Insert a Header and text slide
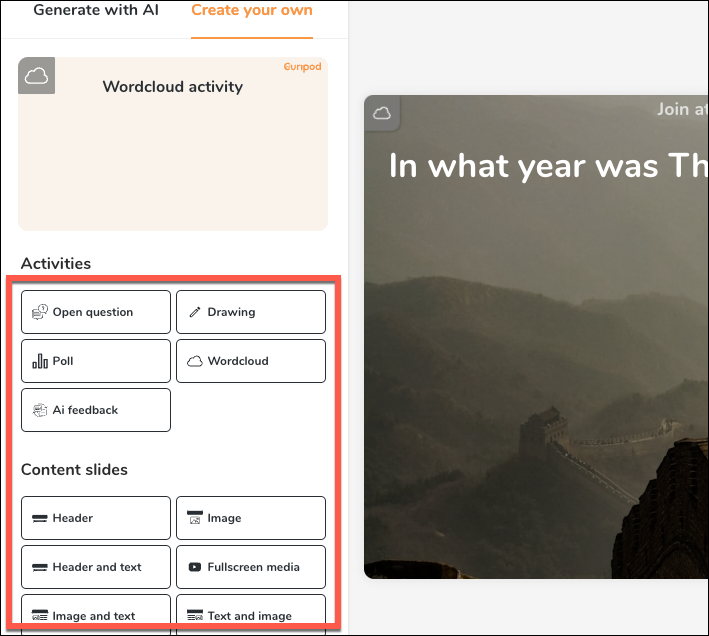709x636 pixels. pos(96,567)
